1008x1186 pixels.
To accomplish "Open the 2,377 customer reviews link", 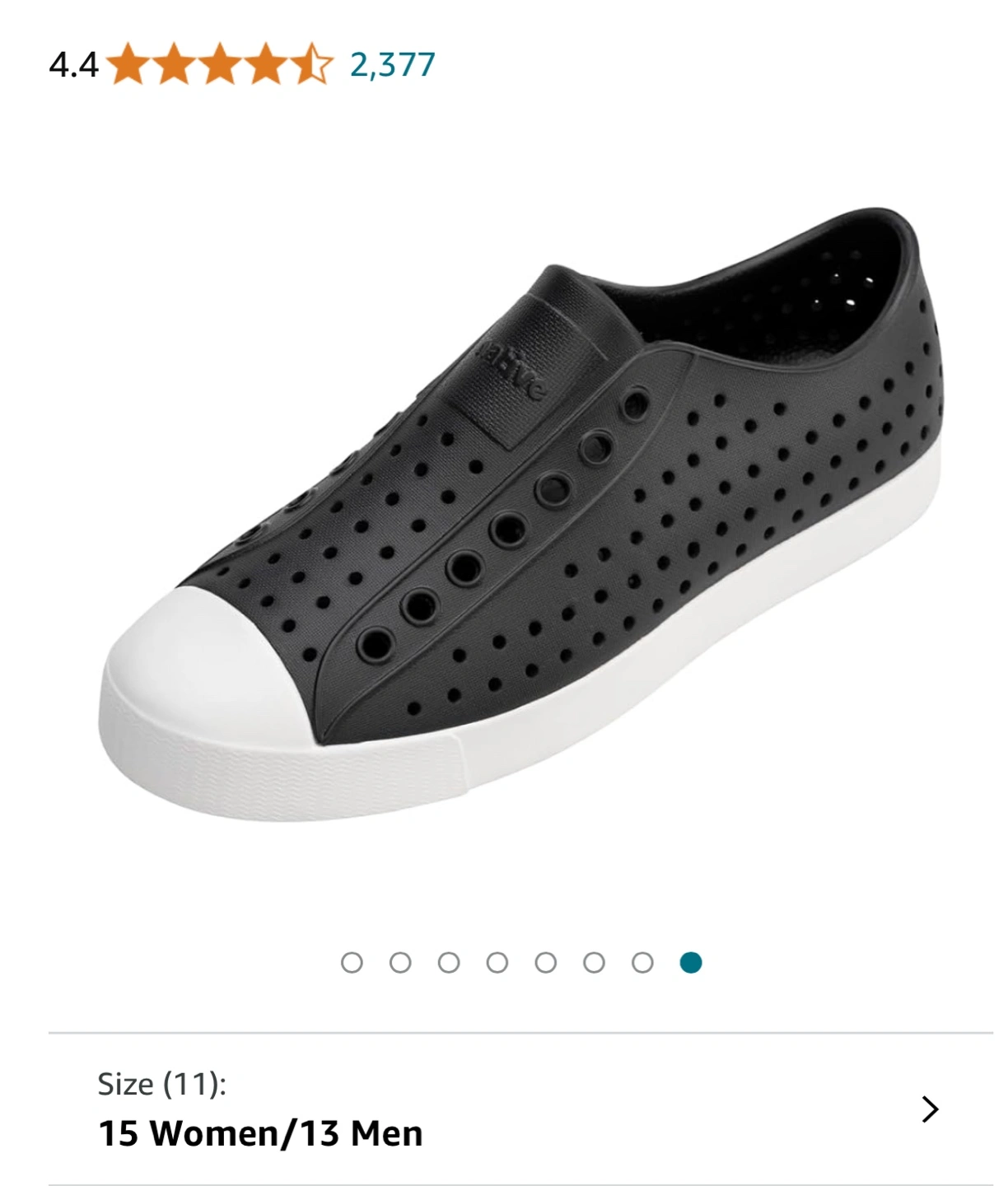I will tap(392, 64).
